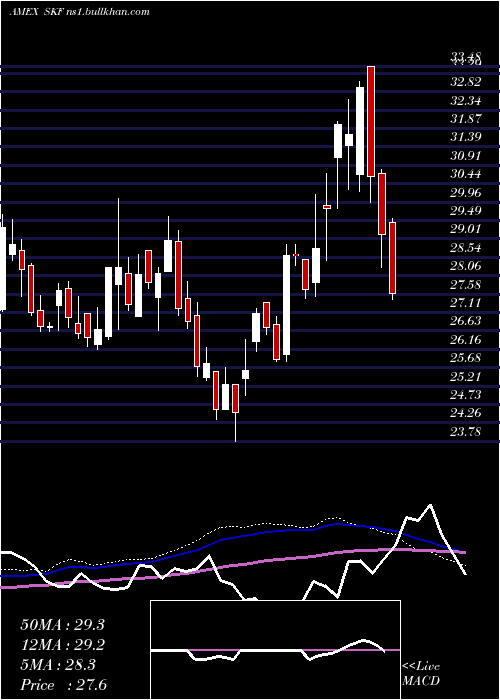Click the 29.96 price axis label
This screenshot has height=700, width=500.
[x=466, y=192]
